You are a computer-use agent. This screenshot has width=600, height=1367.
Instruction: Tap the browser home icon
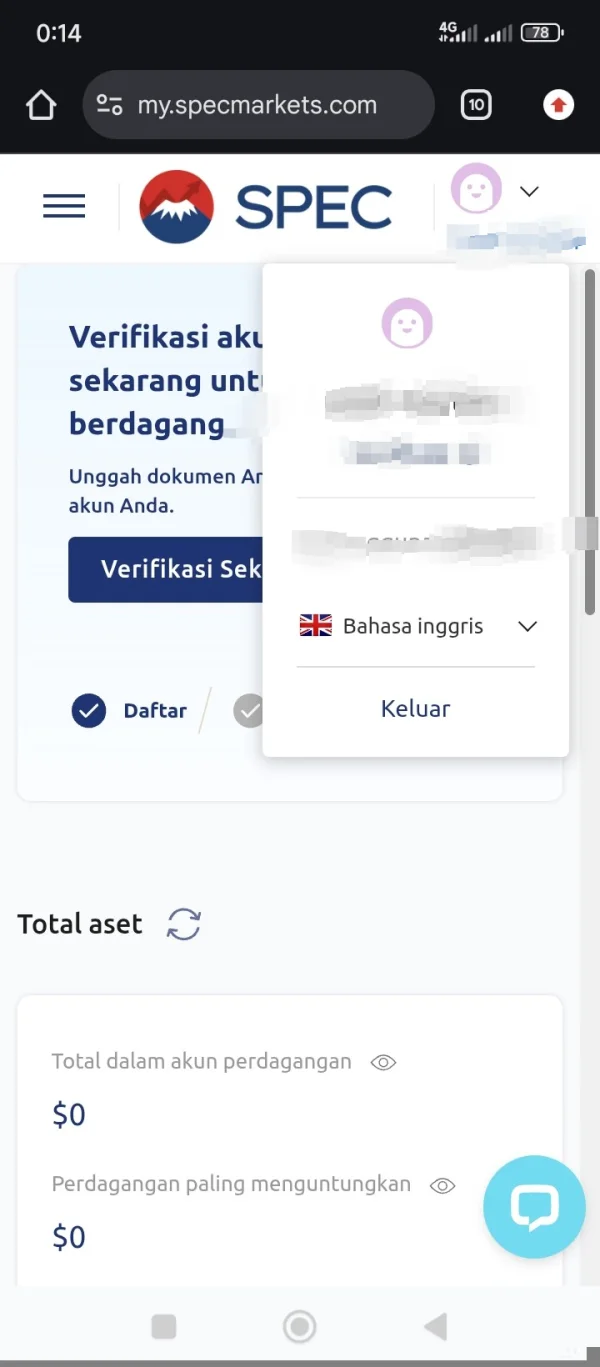coord(41,105)
